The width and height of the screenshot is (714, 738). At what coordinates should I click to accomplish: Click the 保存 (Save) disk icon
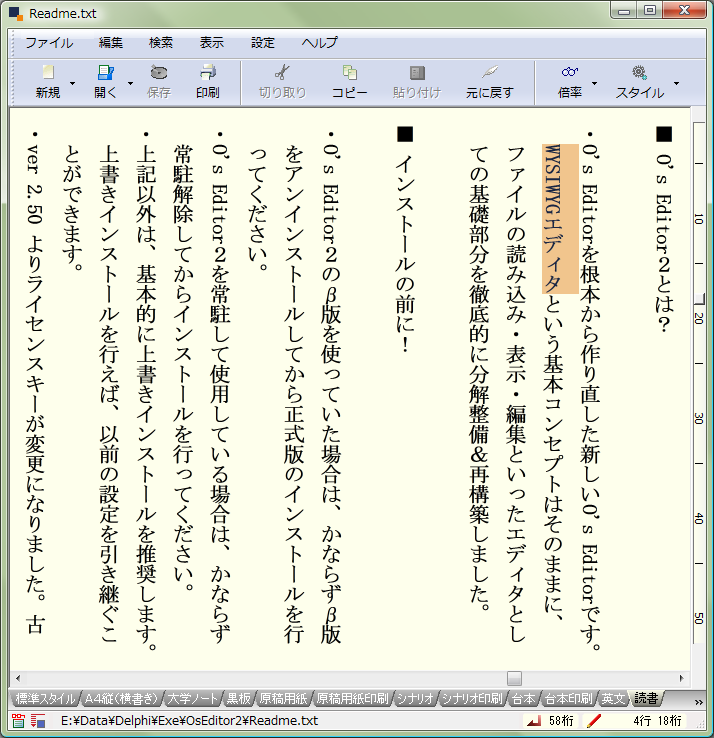(159, 72)
